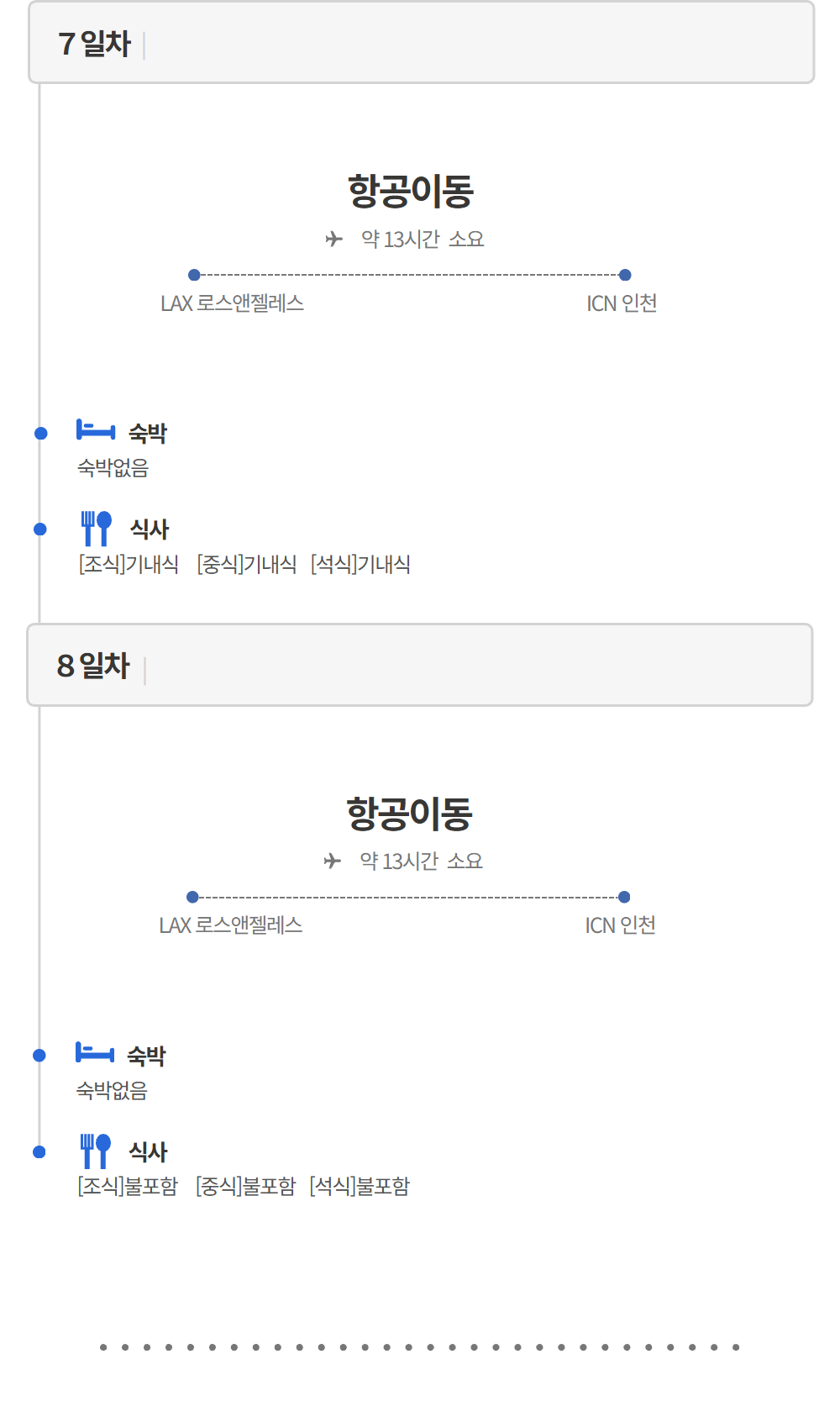The height and width of the screenshot is (1412, 840).
Task: Click the Day 7 fork and spoon meal icon
Action: pos(96,528)
